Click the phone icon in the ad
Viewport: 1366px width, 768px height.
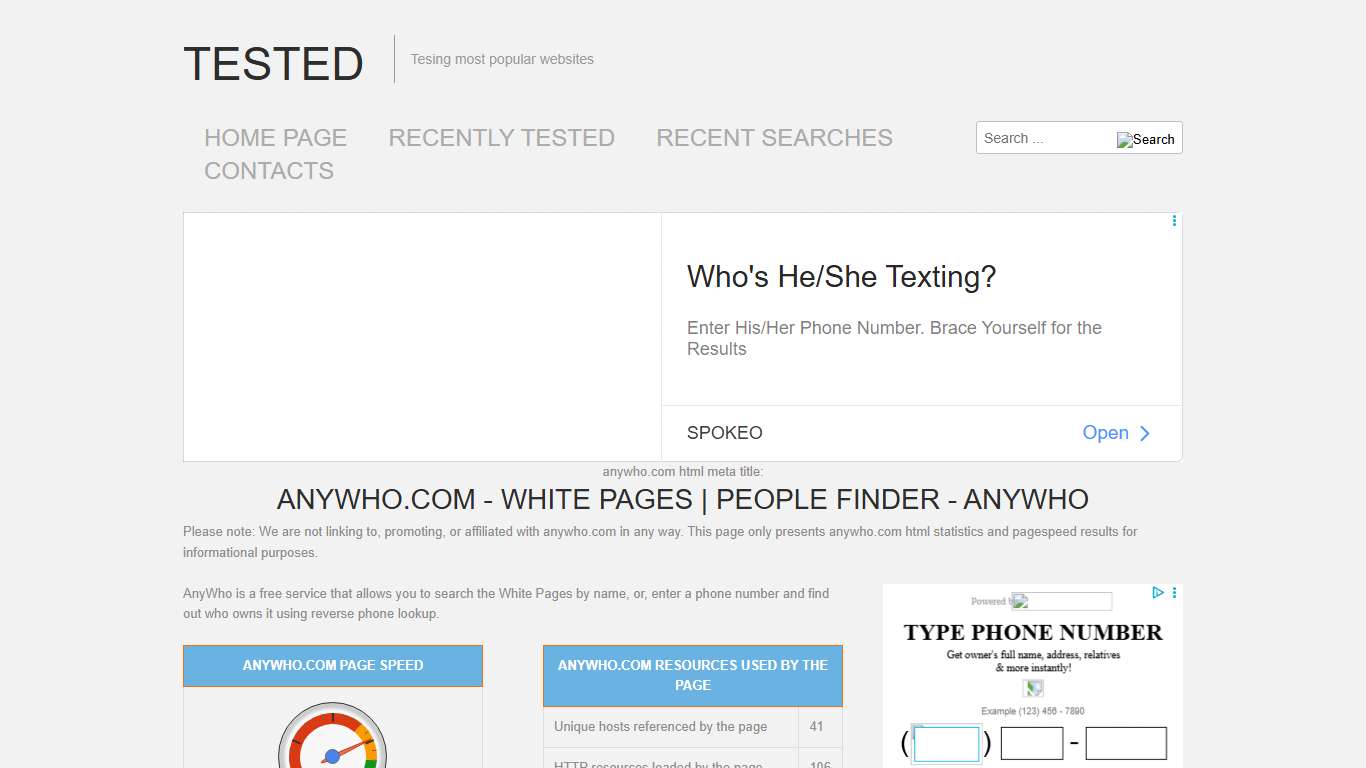1032,688
